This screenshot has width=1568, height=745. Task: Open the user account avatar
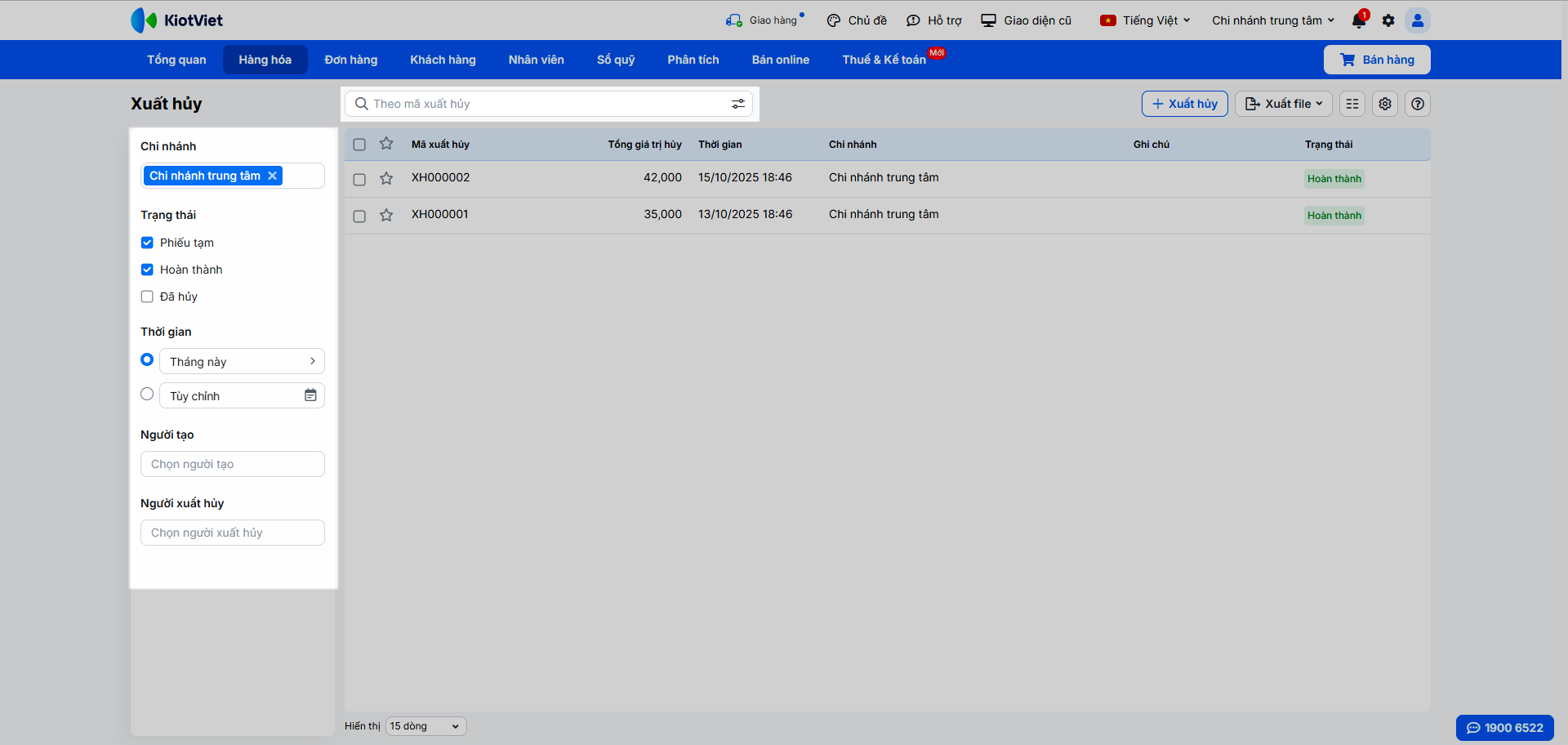[x=1418, y=20]
